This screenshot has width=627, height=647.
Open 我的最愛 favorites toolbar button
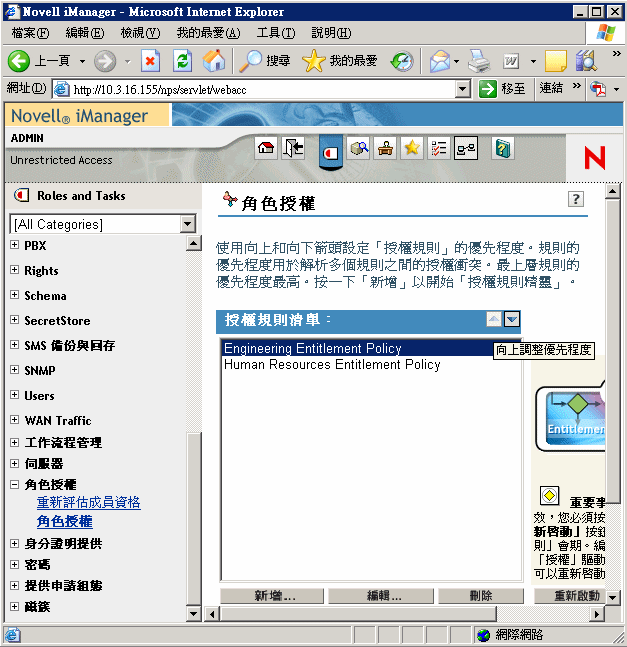(340, 61)
